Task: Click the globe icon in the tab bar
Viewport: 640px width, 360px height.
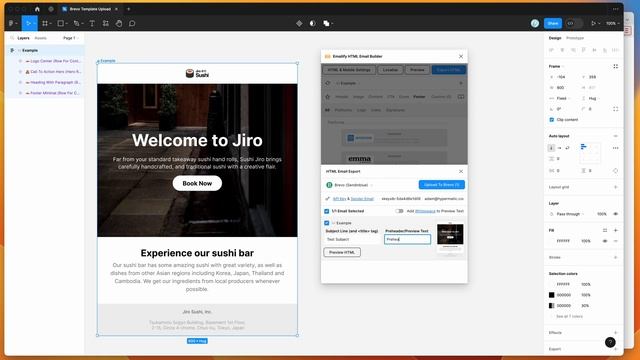Action: 51,9
